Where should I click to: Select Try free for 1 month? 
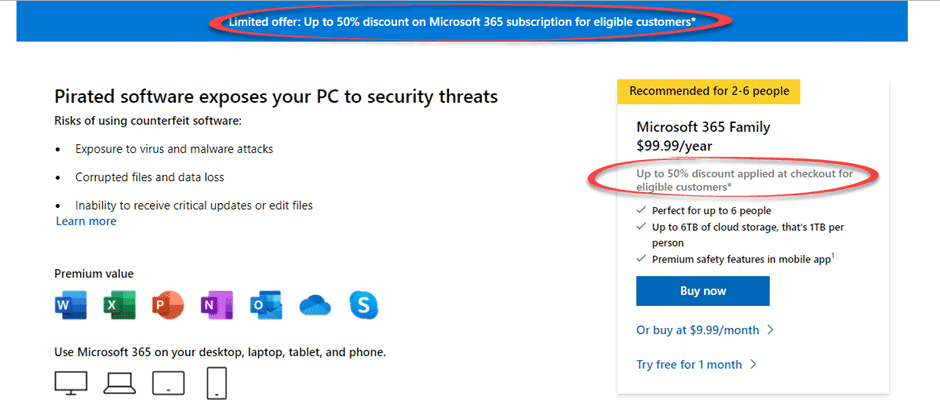tap(696, 365)
